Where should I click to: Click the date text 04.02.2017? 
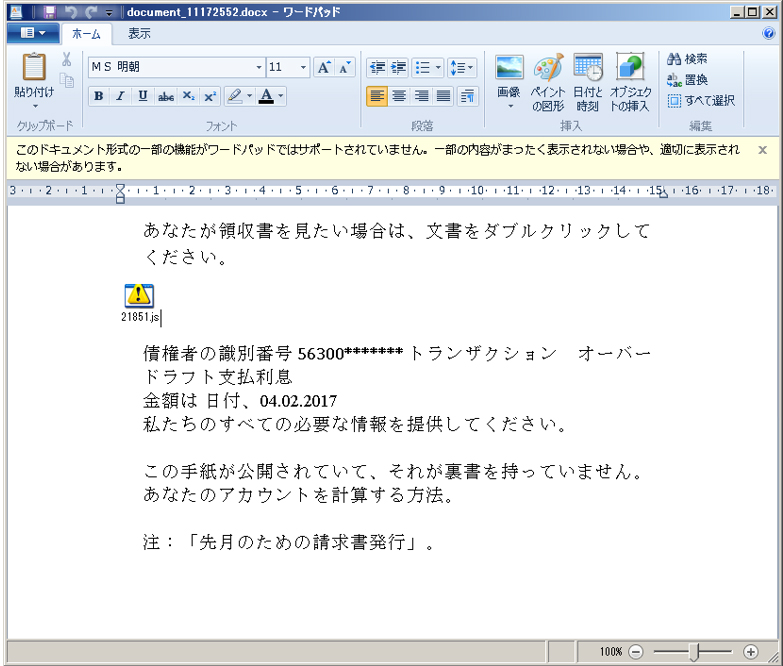click(298, 401)
